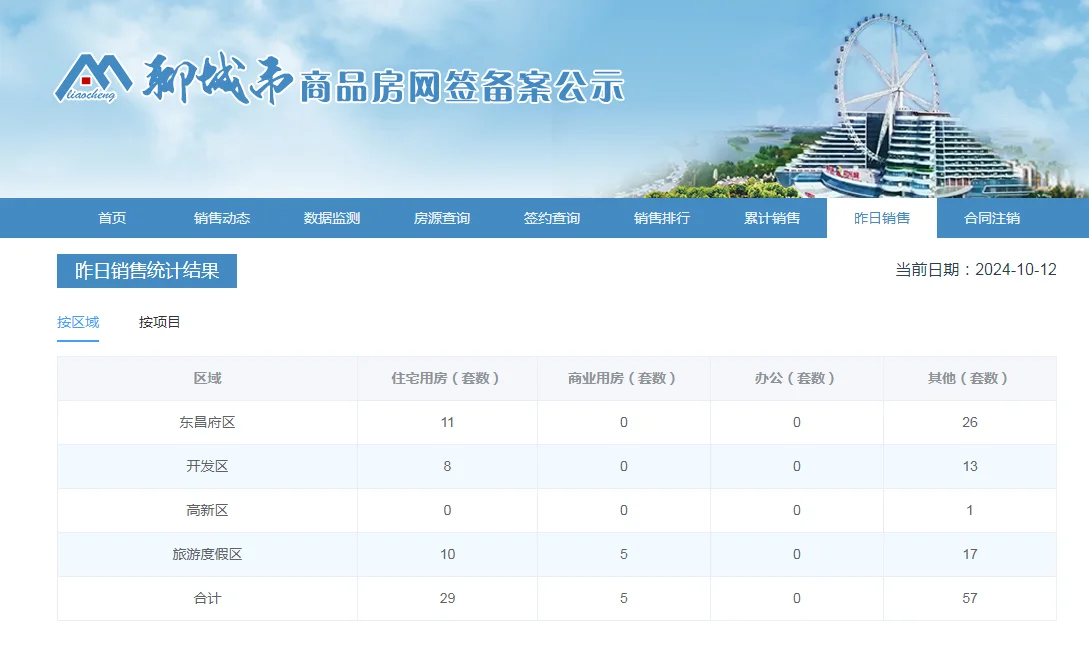The height and width of the screenshot is (665, 1089).
Task: Open 合同注销 navigation item
Action: pos(992,218)
